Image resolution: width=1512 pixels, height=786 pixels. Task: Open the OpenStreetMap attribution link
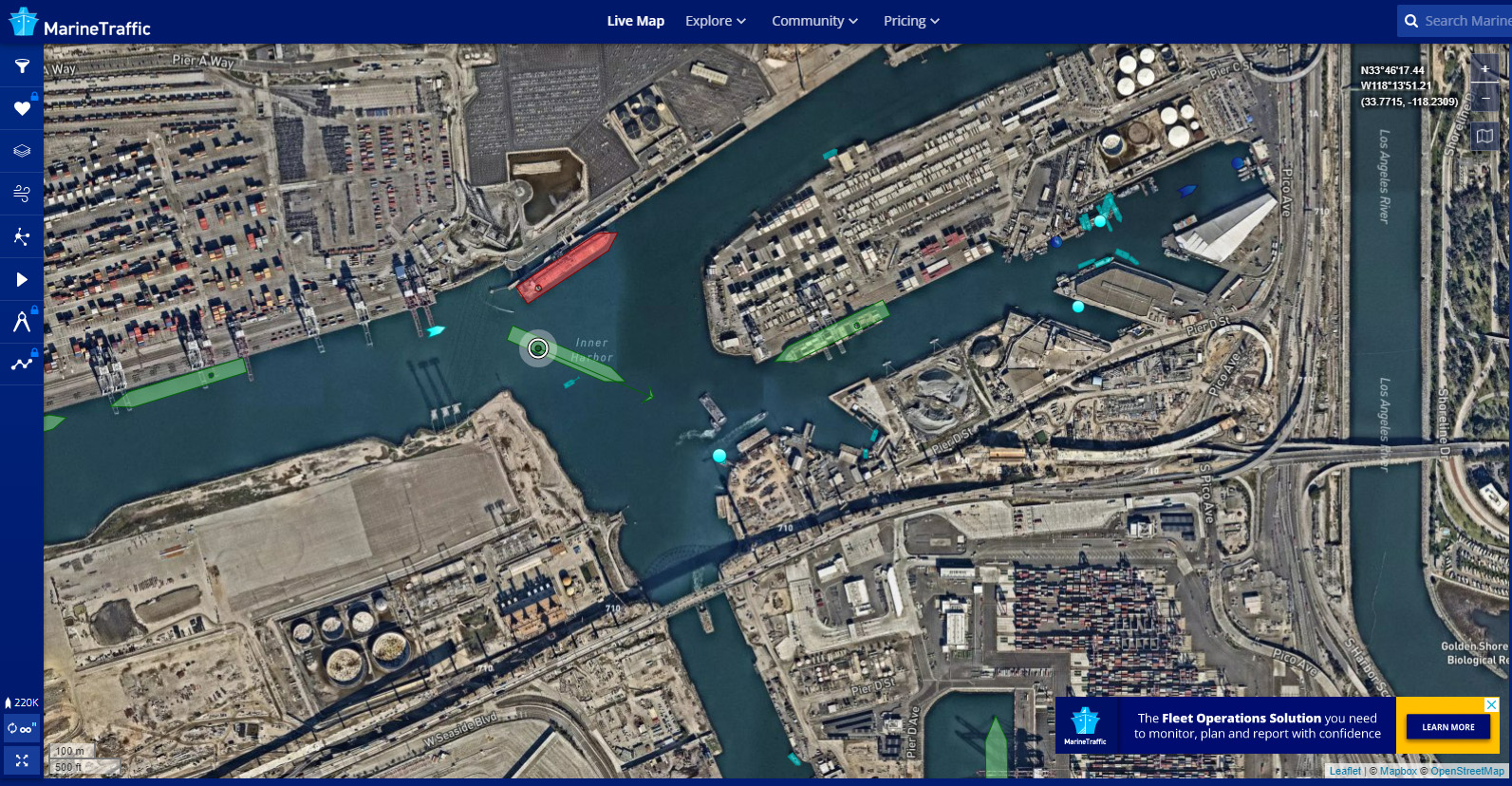point(1467,771)
